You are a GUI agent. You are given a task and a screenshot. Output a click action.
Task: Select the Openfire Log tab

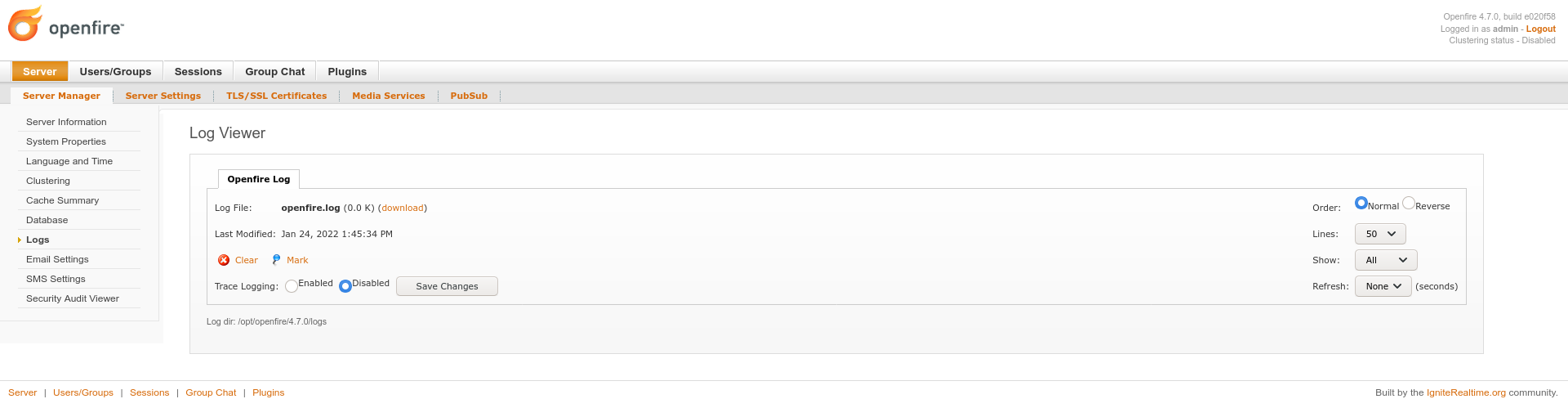(259, 179)
